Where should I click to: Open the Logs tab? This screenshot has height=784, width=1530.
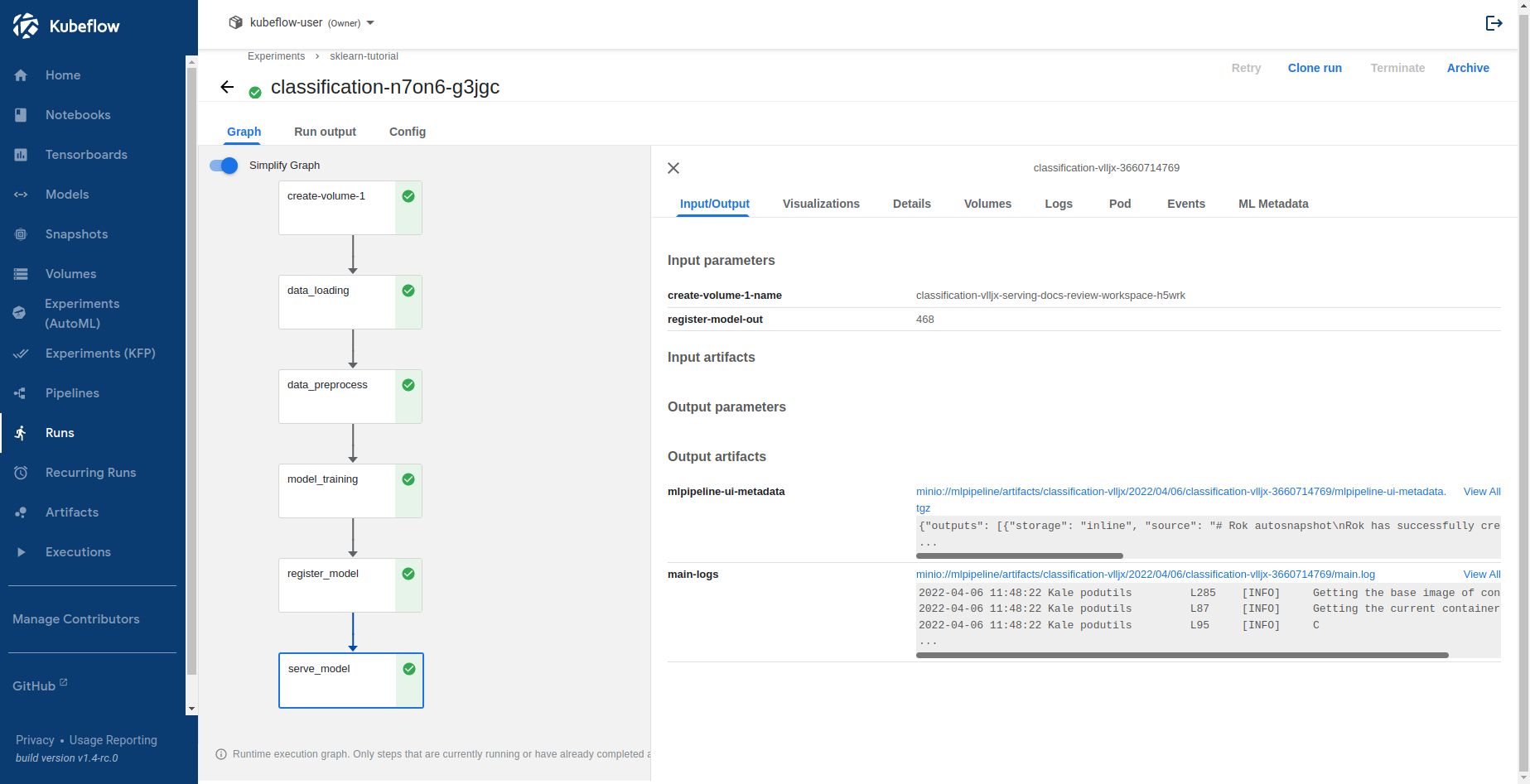(1059, 204)
